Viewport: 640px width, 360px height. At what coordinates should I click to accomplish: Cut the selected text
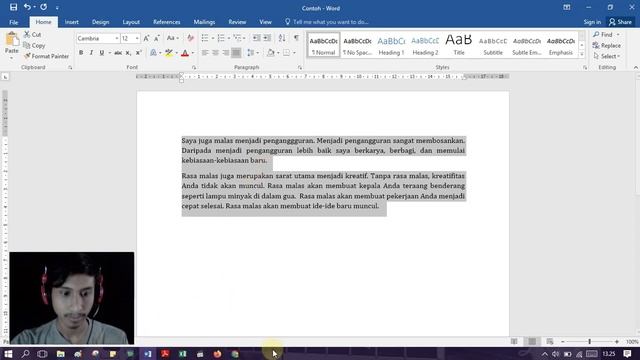(x=33, y=35)
